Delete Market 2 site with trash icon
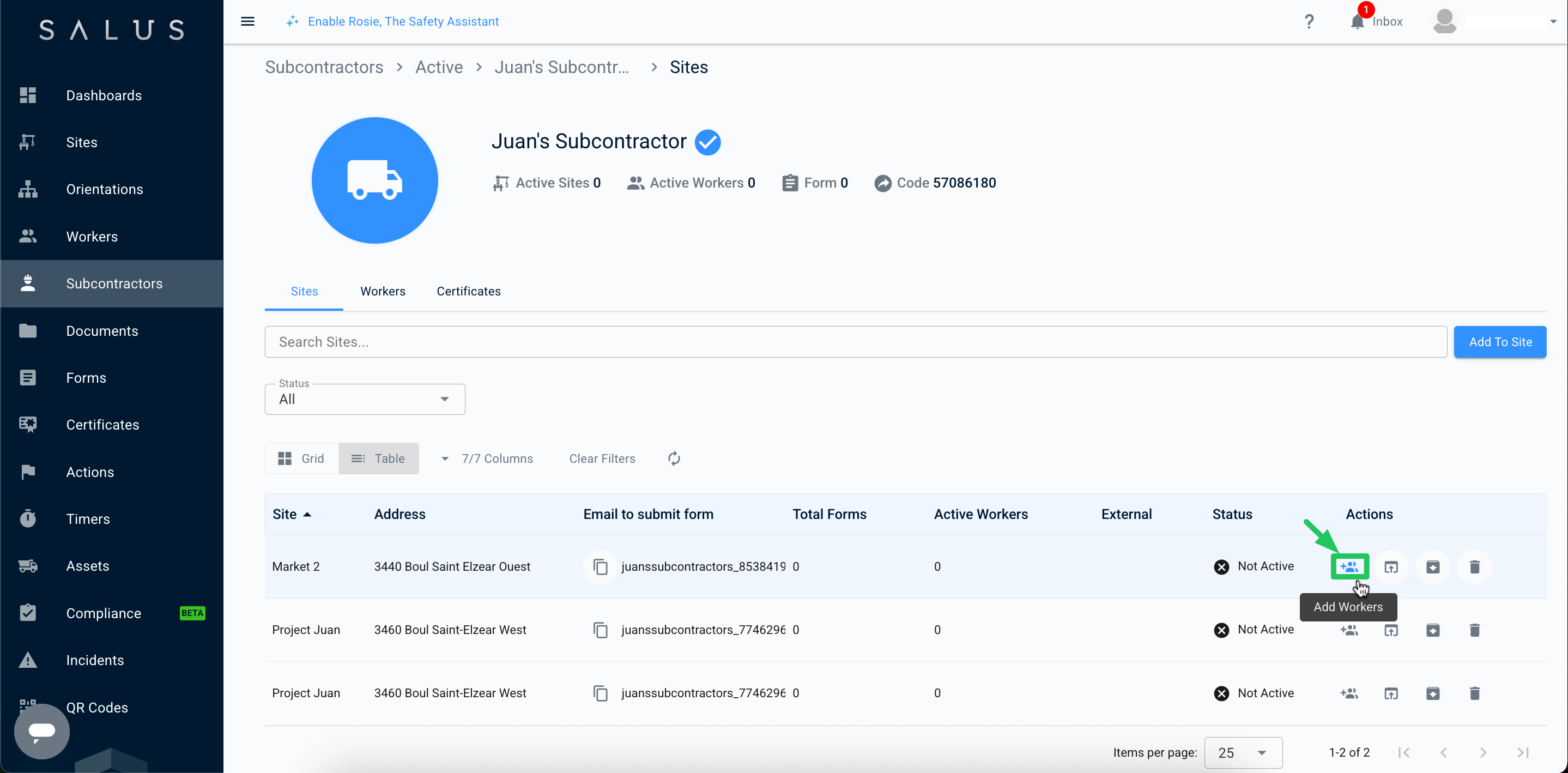The image size is (1568, 773). [x=1475, y=567]
